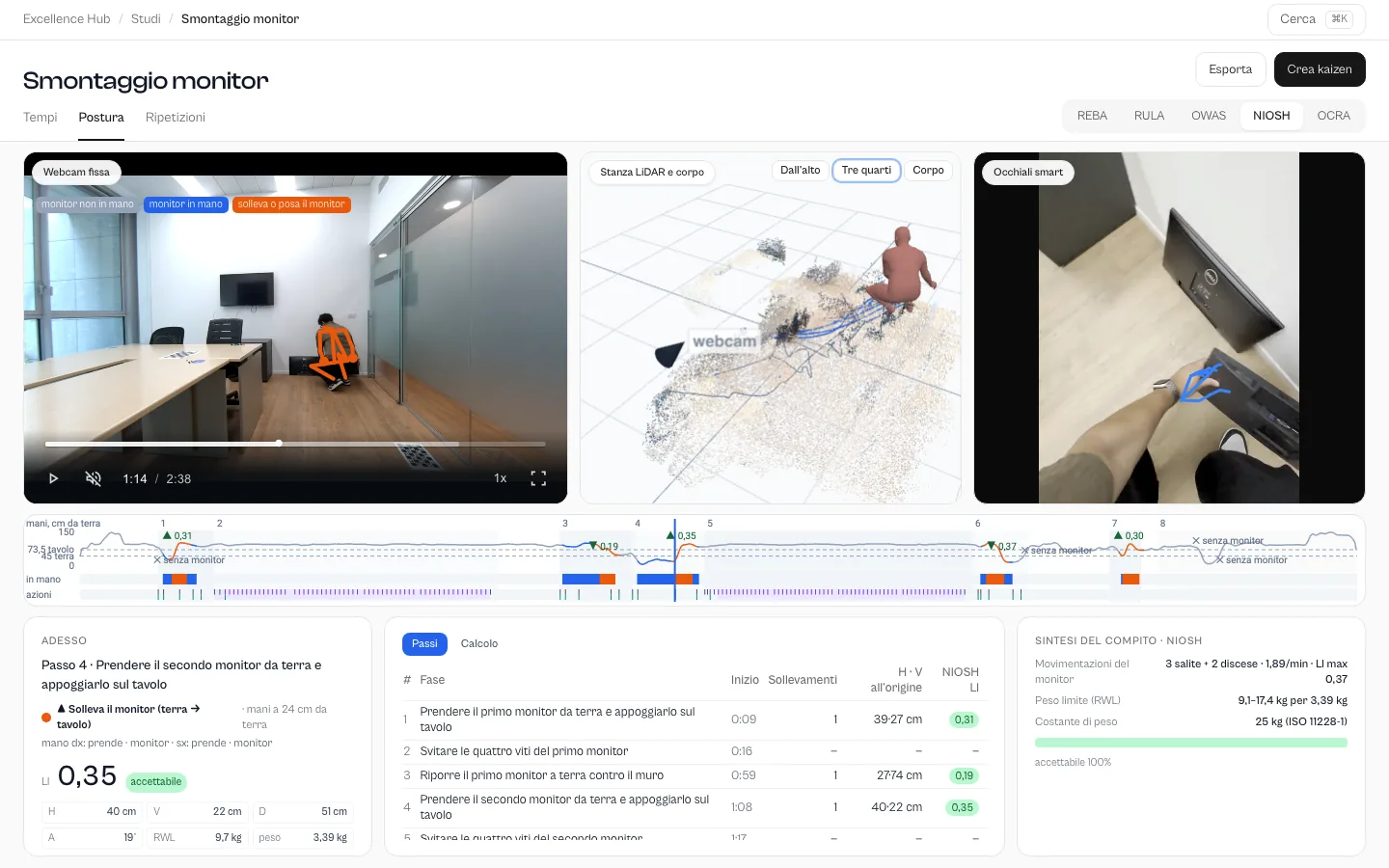Image resolution: width=1389 pixels, height=868 pixels.
Task: Switch to the Ripetizioni tab
Action: point(176,118)
